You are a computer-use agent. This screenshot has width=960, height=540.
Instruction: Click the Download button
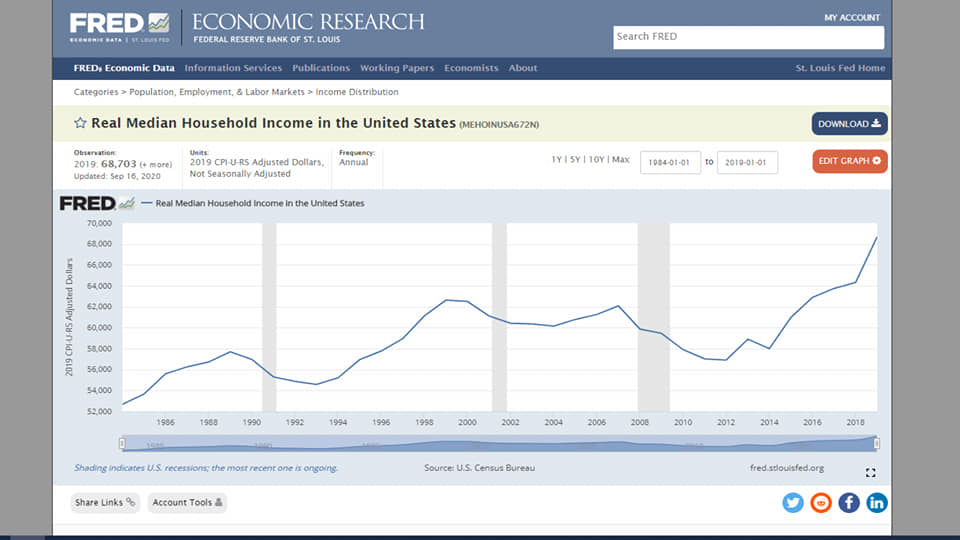(x=849, y=124)
